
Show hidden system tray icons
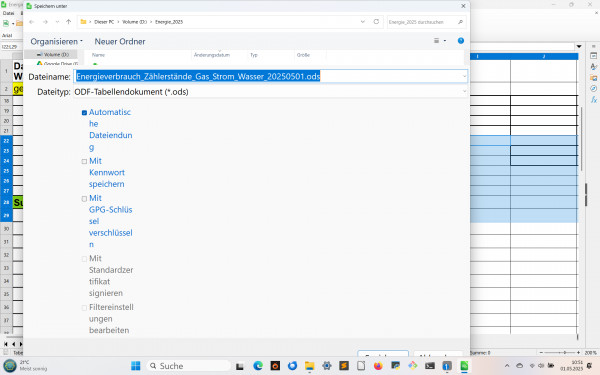[507, 366]
